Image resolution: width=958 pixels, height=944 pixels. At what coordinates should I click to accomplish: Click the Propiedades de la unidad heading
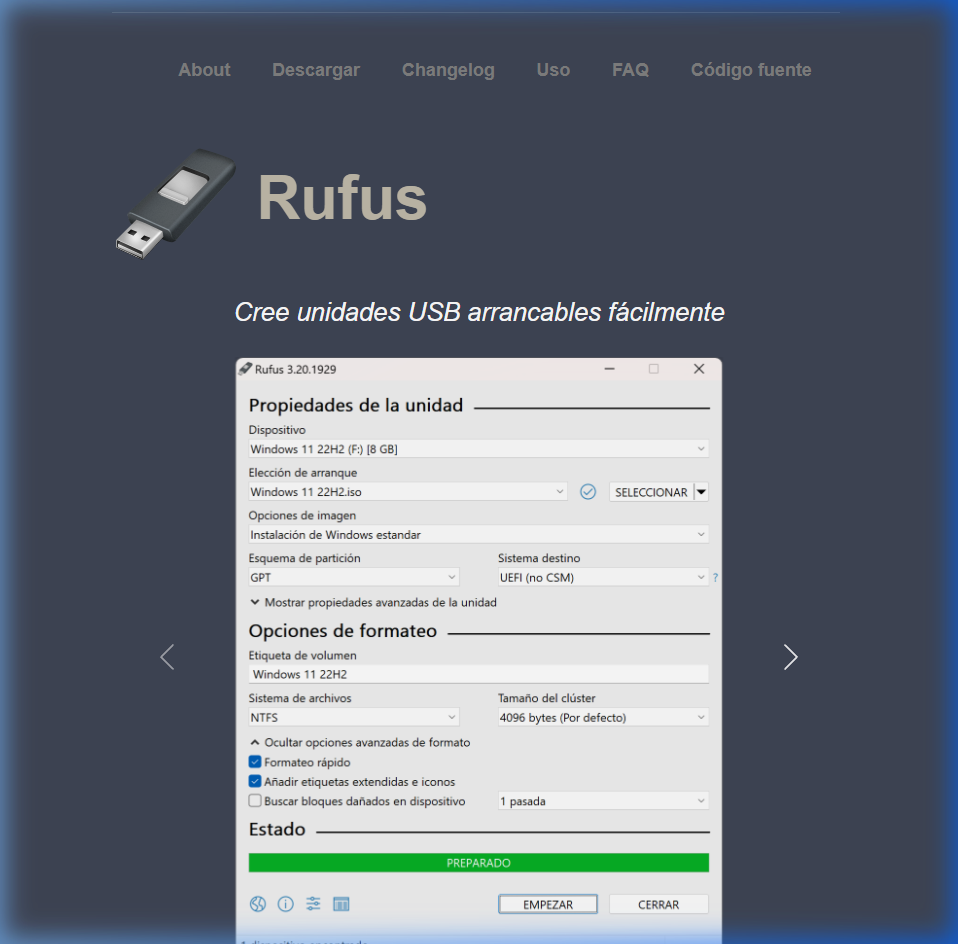(356, 405)
